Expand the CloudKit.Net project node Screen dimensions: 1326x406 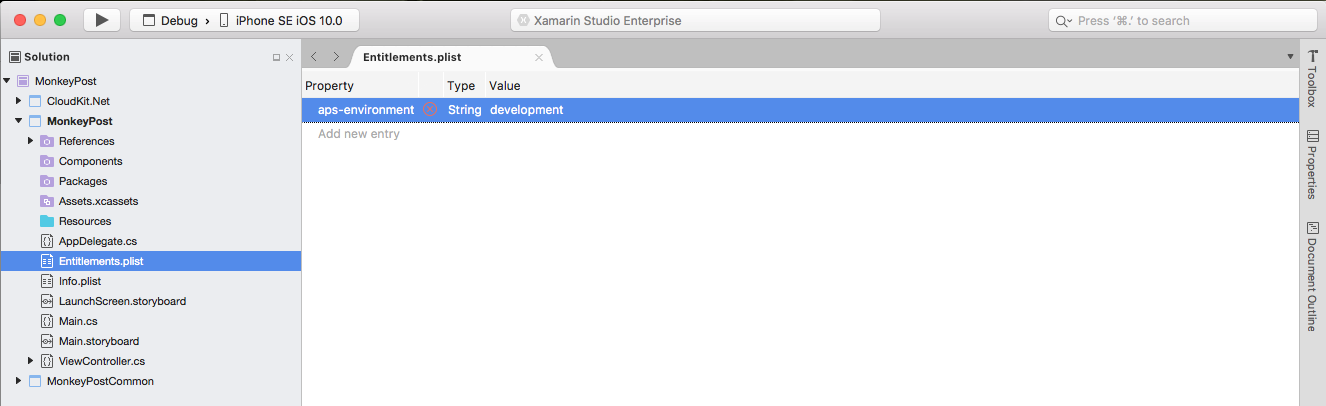tap(19, 101)
